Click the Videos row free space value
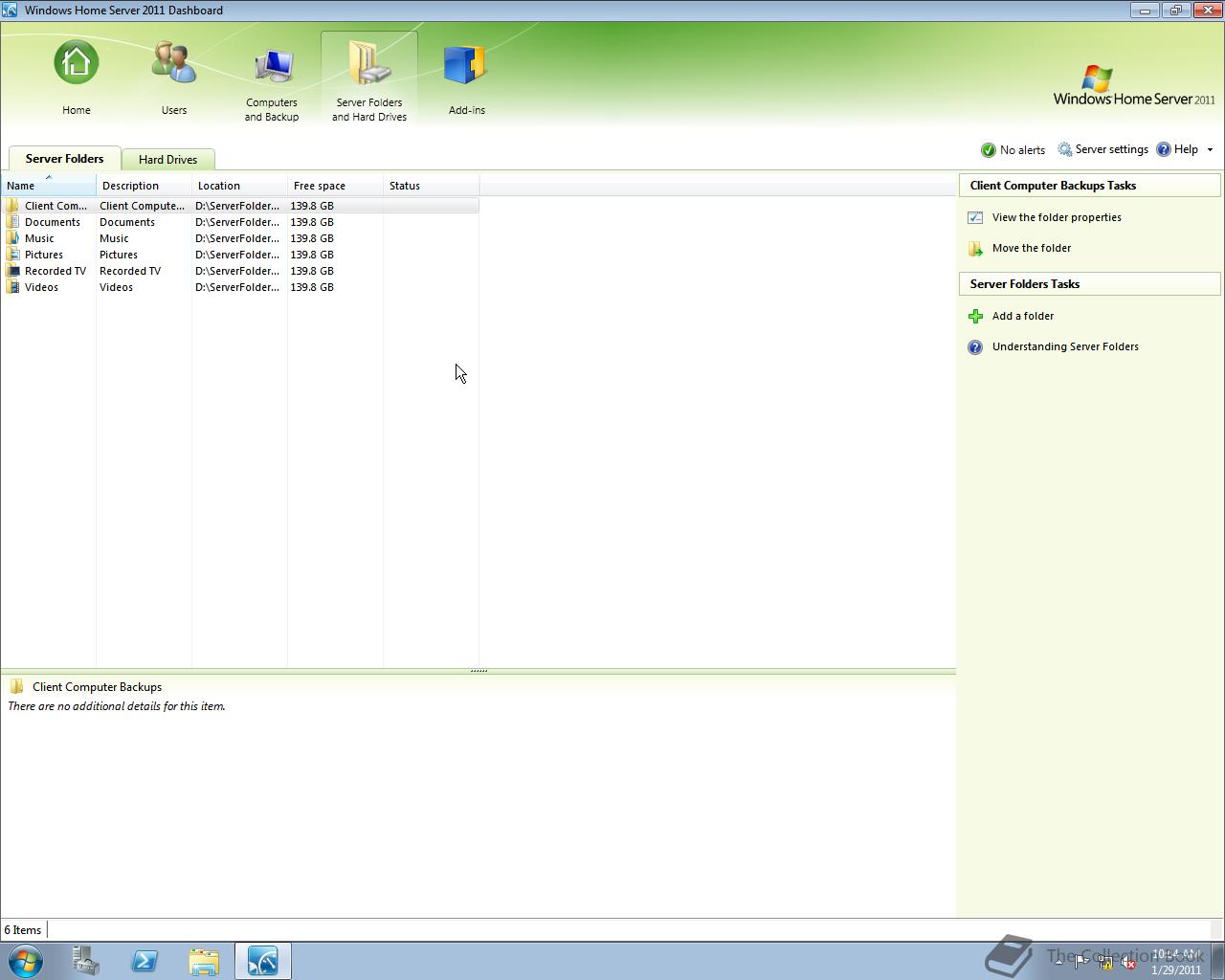 312,287
